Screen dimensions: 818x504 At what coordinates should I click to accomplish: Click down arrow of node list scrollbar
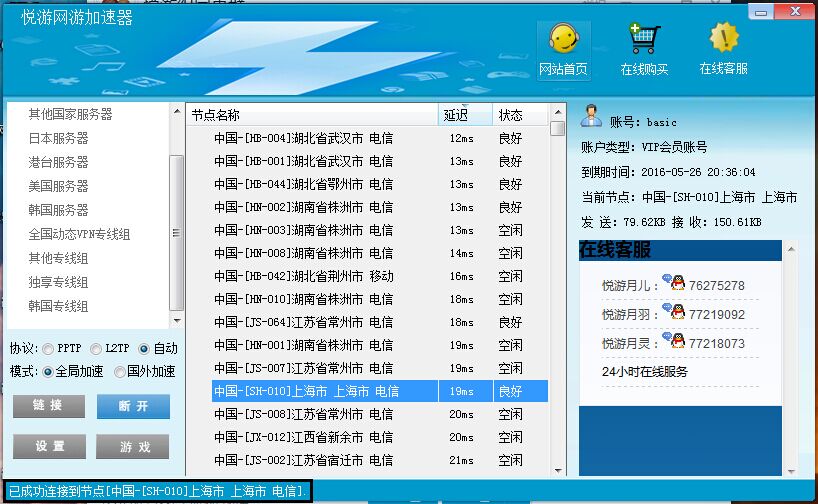coord(558,471)
